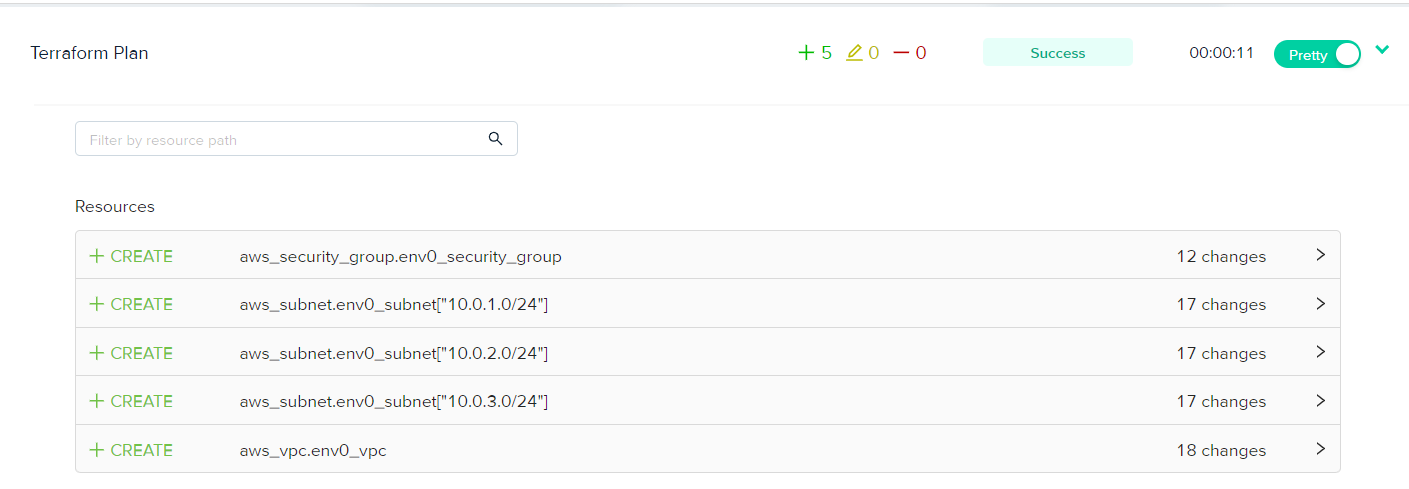Click the green plus additions count icon
This screenshot has width=1409, height=489.
coord(806,53)
